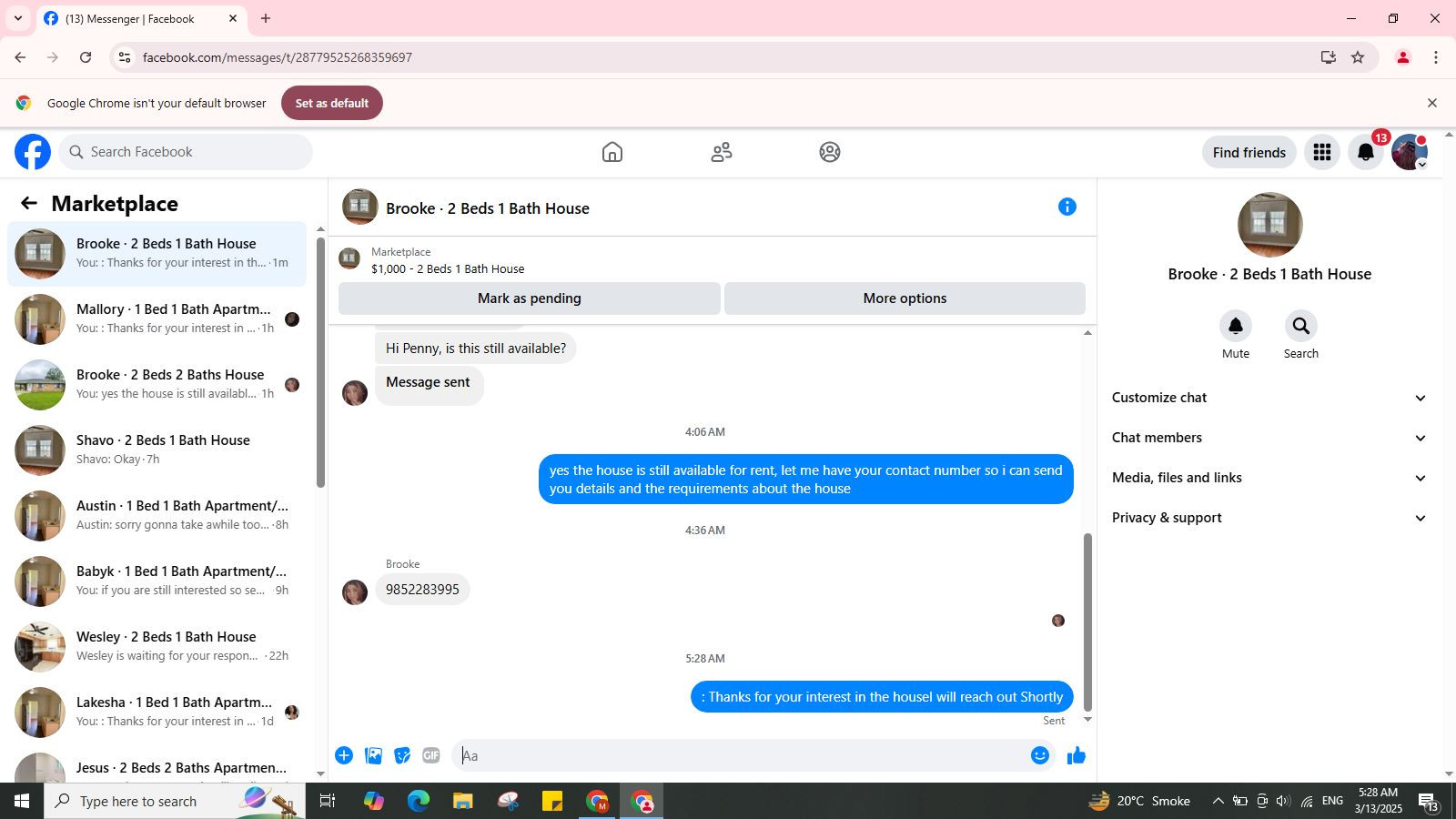Image resolution: width=1456 pixels, height=819 pixels.
Task: Click the message text box
Action: (x=742, y=755)
